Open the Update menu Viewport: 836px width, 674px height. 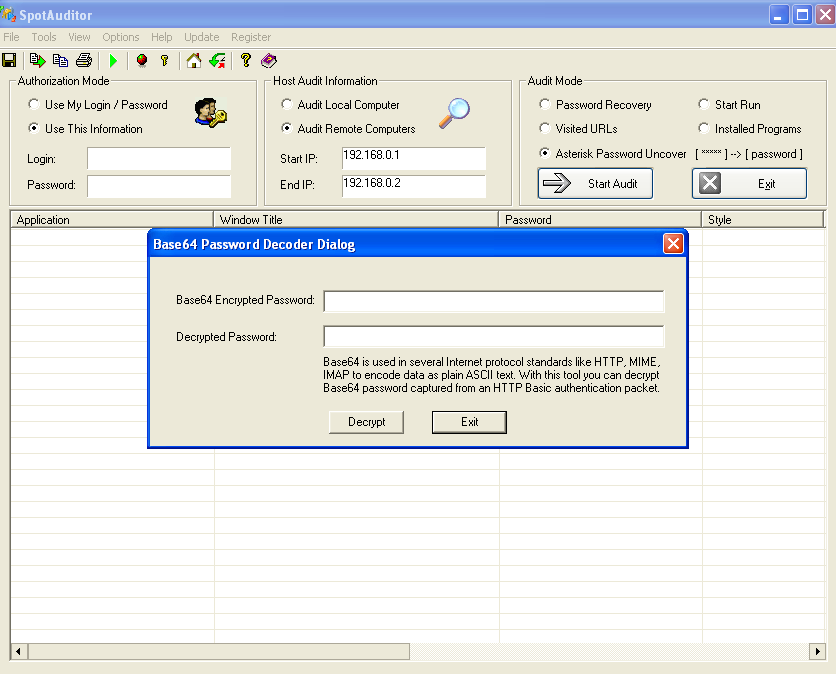[x=202, y=37]
